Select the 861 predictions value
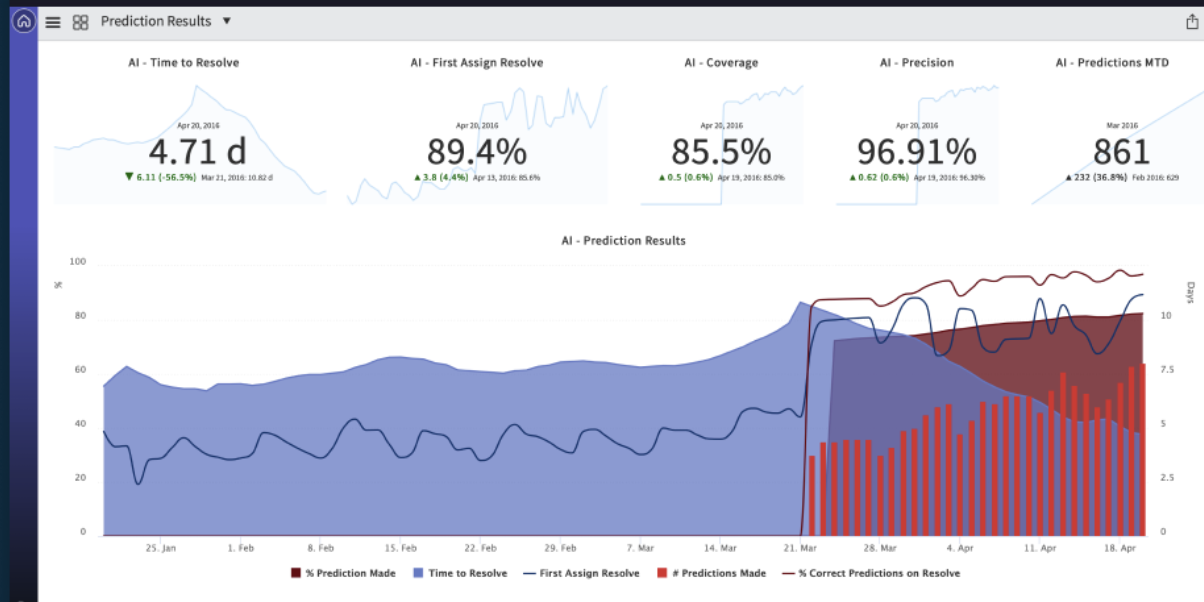This screenshot has height=602, width=1204. click(1122, 151)
